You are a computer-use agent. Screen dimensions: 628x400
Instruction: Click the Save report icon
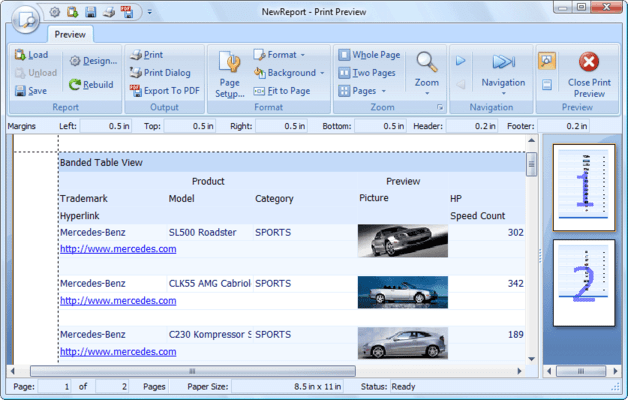click(x=21, y=91)
